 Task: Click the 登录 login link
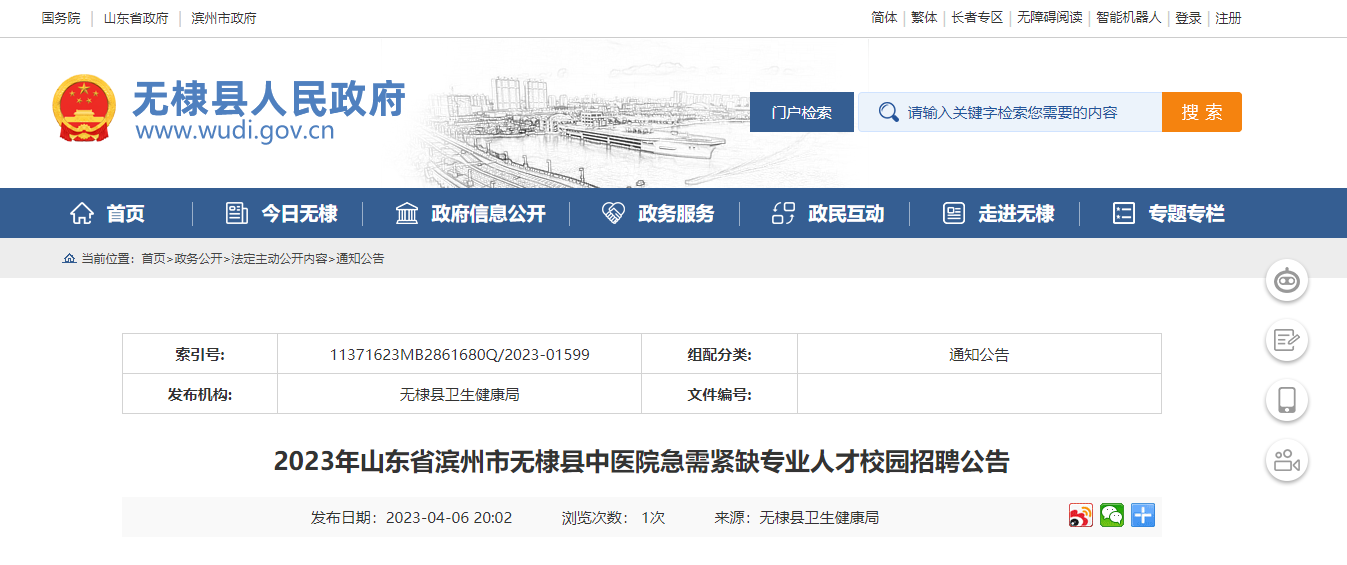[1188, 18]
